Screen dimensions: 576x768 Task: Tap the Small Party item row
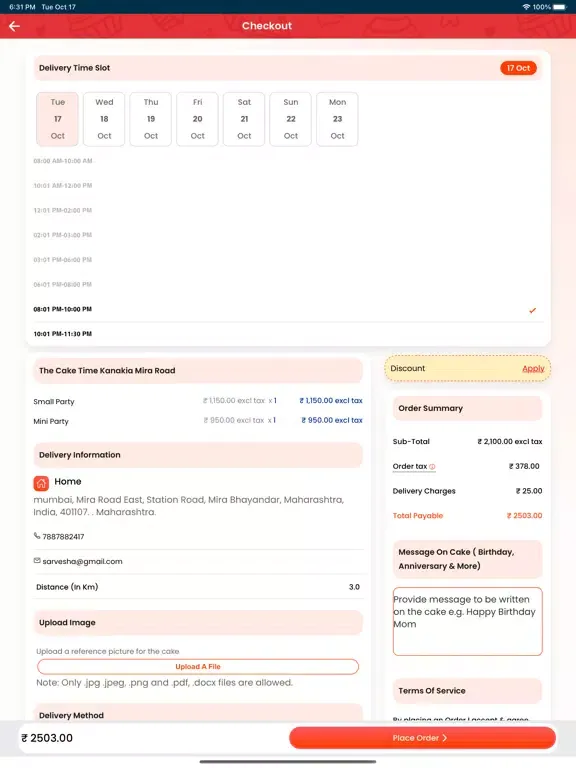coord(198,401)
